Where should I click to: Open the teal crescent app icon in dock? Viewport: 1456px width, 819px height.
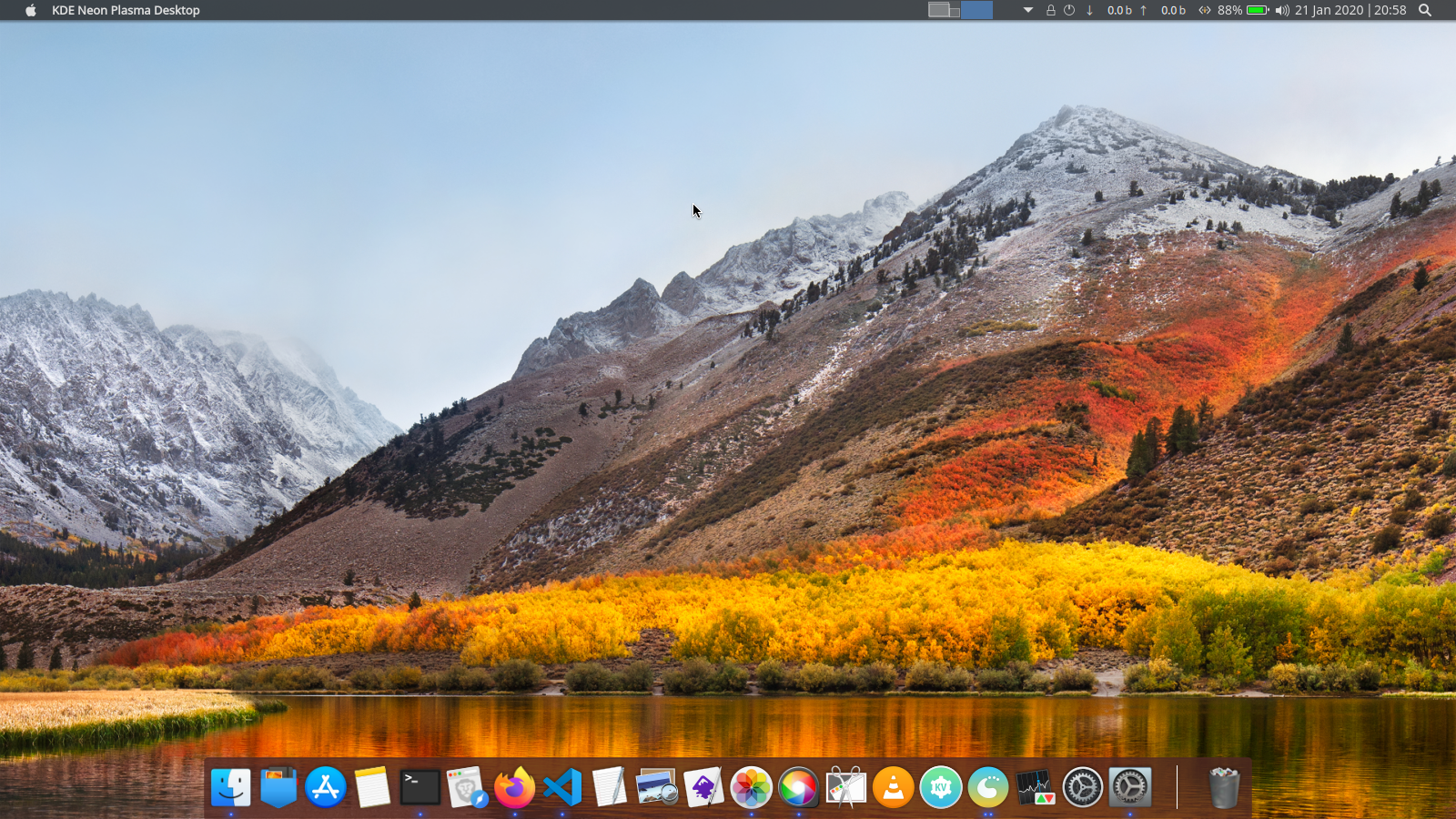click(x=988, y=787)
